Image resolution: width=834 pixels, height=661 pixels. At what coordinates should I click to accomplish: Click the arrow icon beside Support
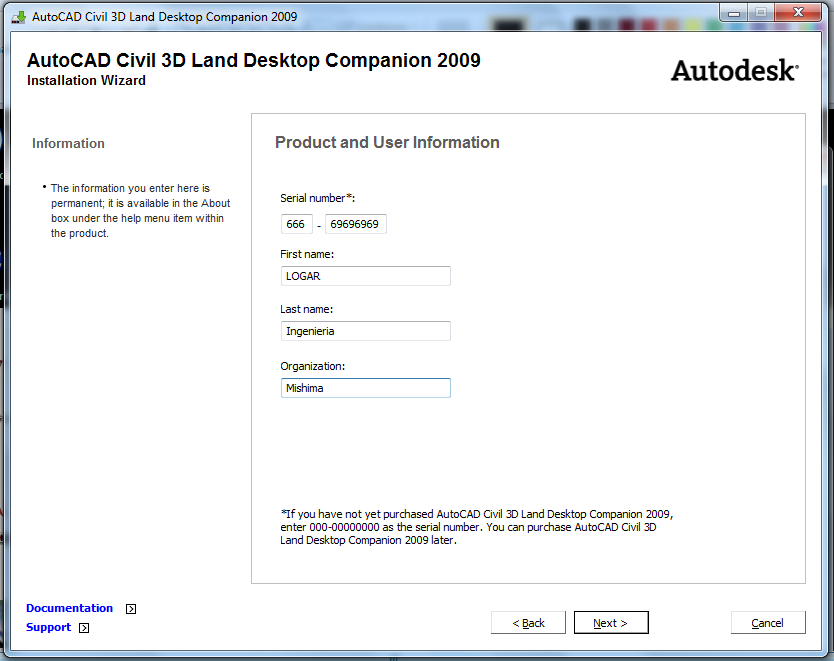[84, 628]
